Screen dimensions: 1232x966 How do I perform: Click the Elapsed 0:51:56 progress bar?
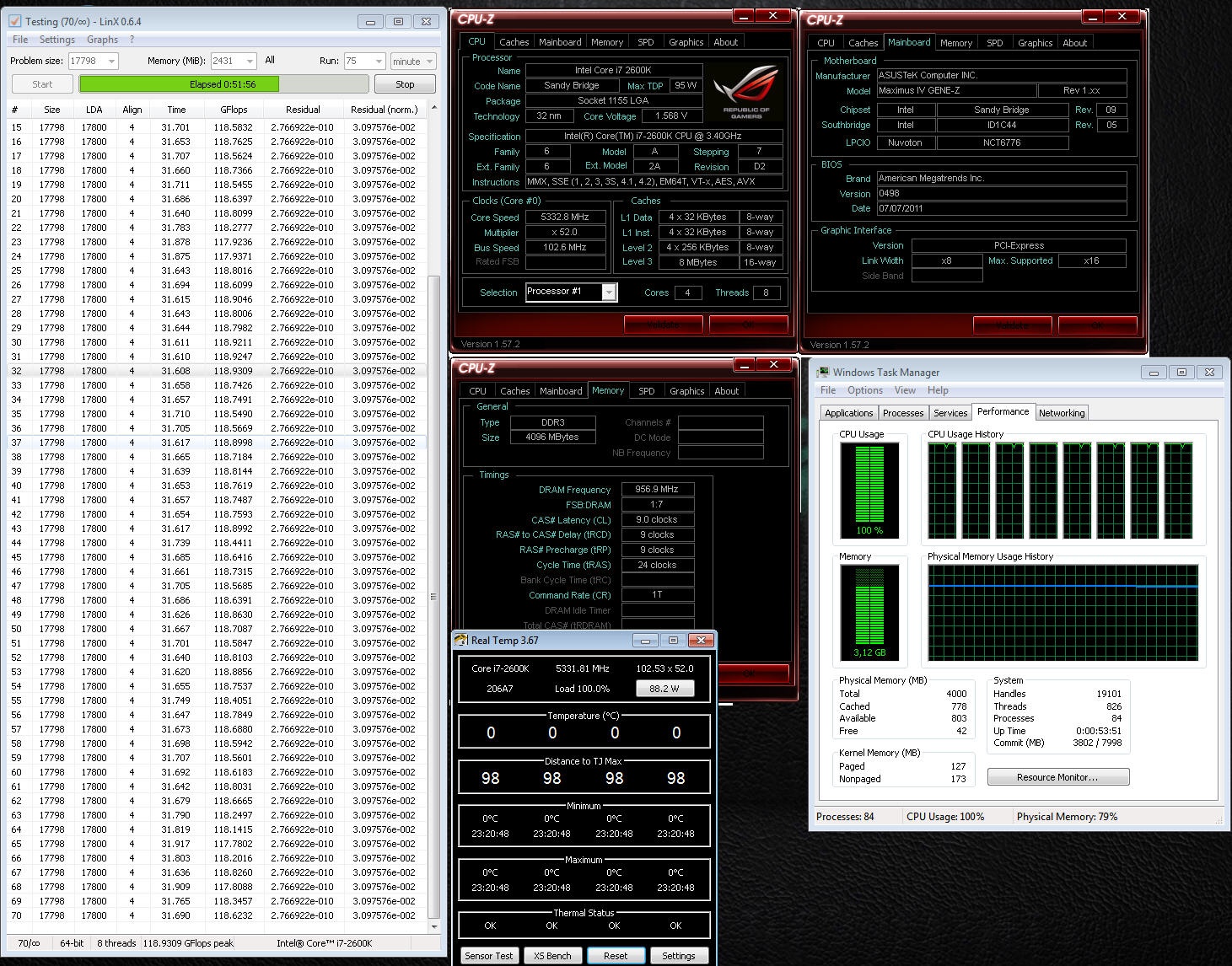[x=223, y=84]
